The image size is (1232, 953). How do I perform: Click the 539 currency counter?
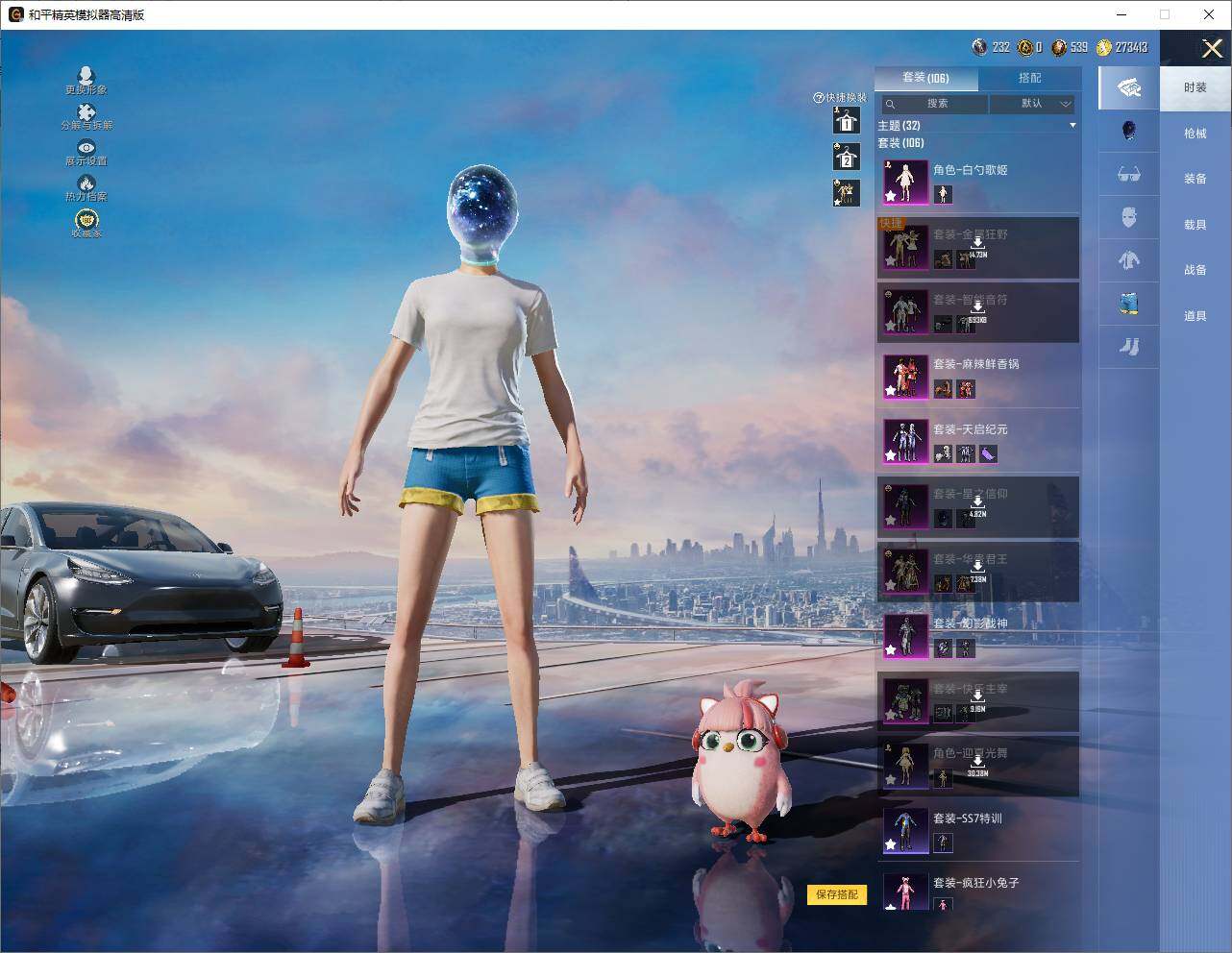pyautogui.click(x=1070, y=47)
